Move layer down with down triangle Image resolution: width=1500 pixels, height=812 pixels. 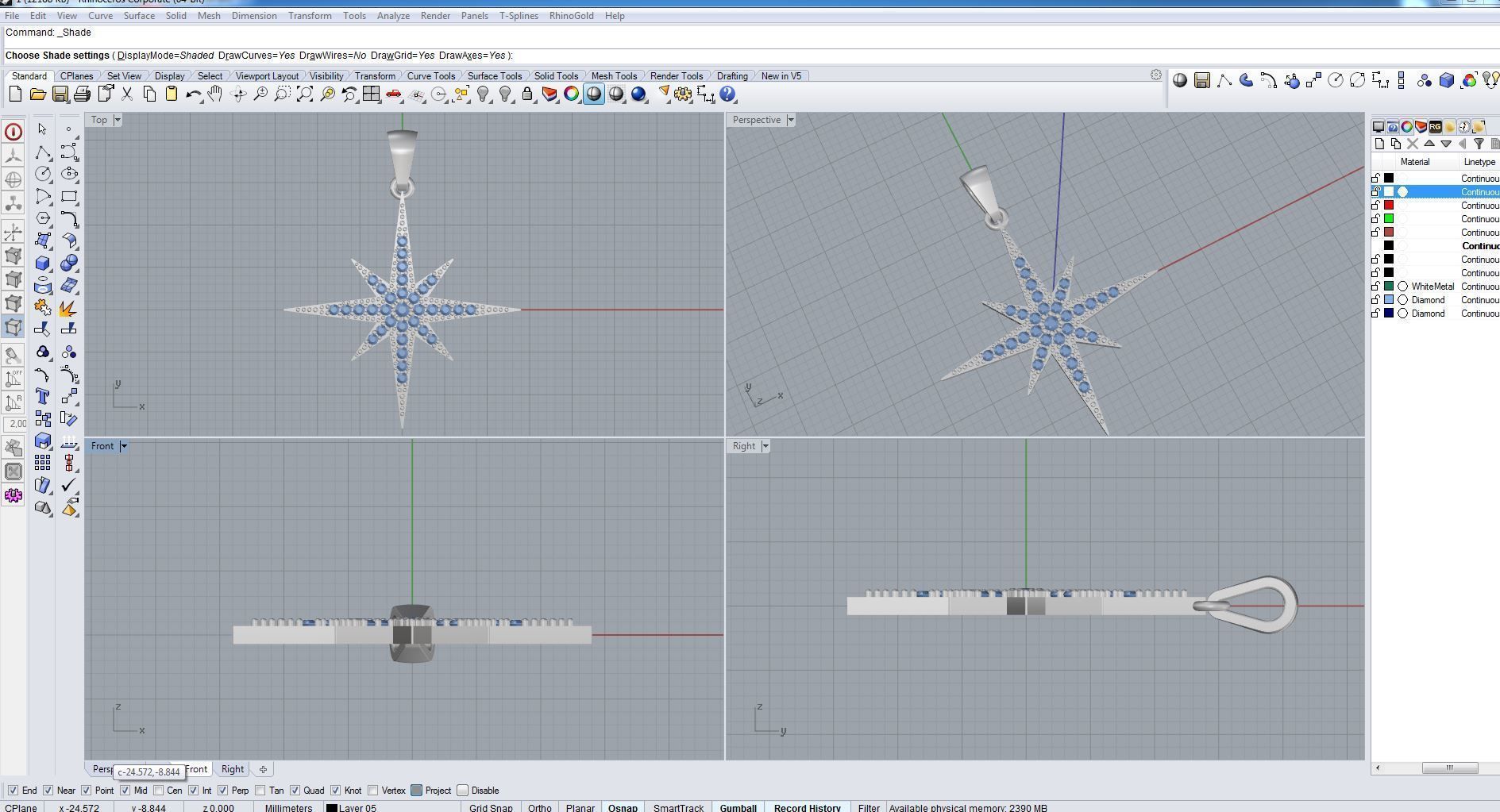coord(1446,144)
